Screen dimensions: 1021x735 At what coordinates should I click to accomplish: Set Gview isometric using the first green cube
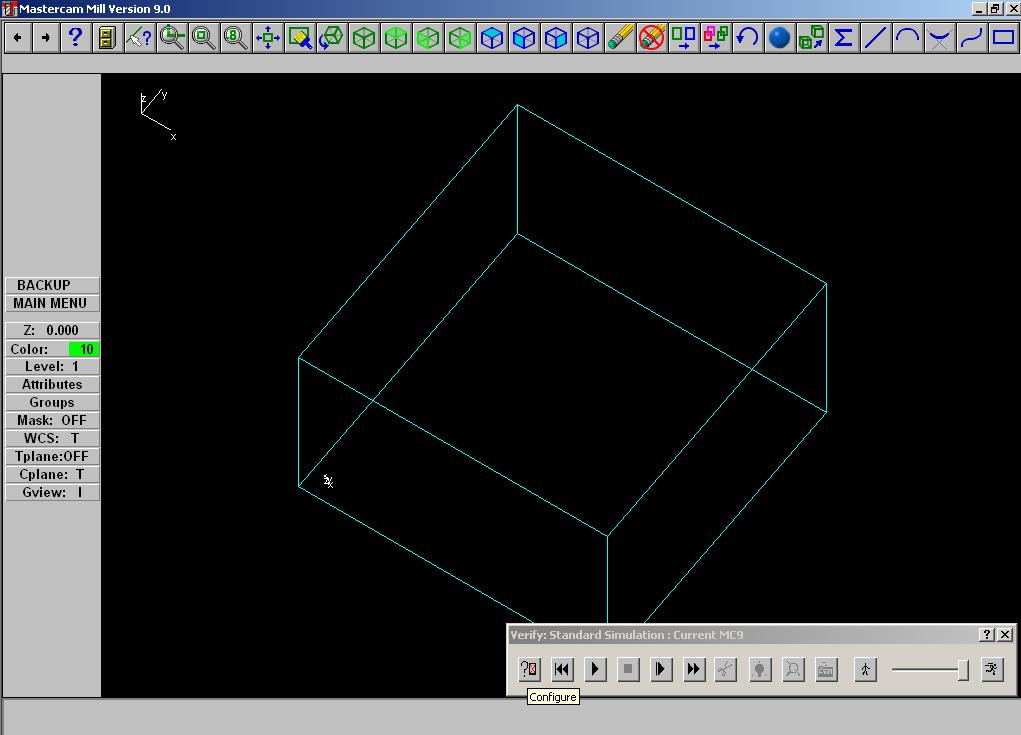pyautogui.click(x=364, y=38)
